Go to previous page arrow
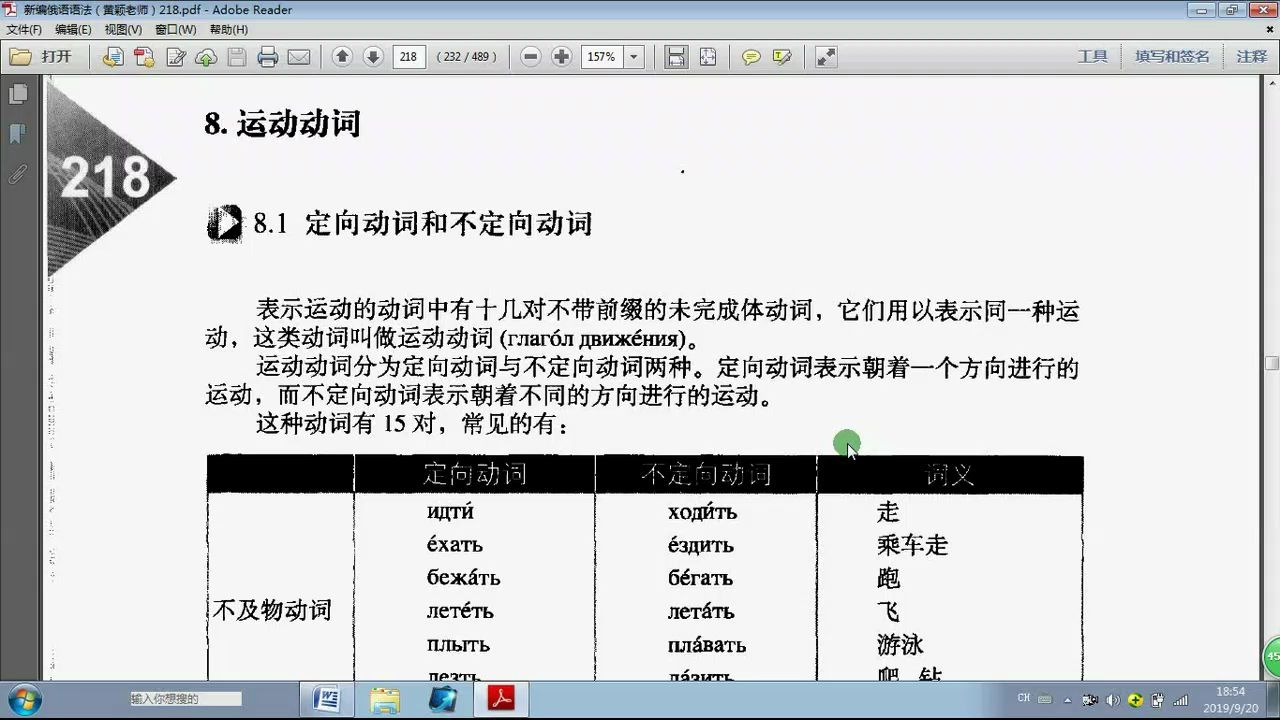This screenshot has width=1280, height=720. [x=342, y=57]
